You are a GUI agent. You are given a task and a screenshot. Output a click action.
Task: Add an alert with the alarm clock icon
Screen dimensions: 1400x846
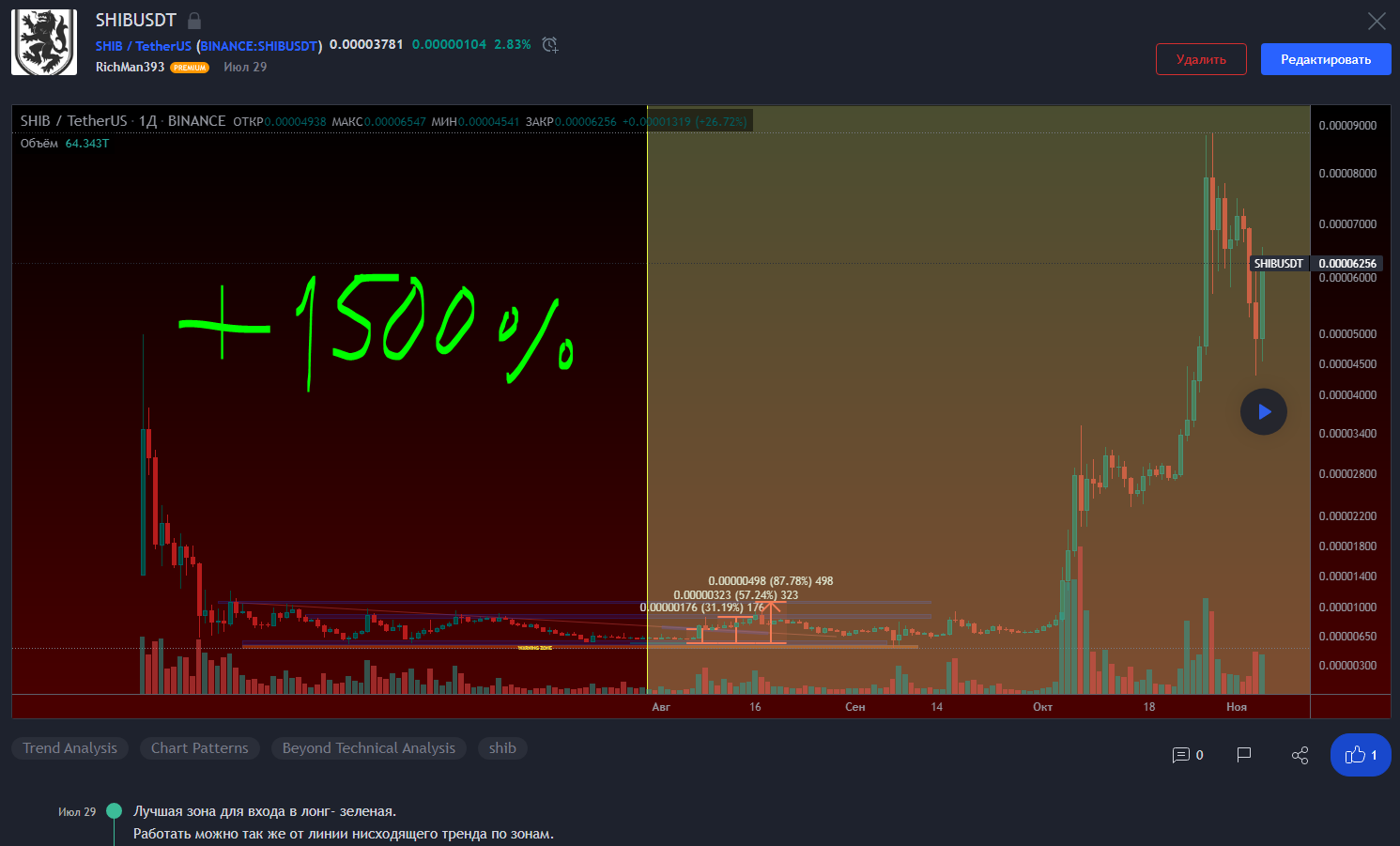(550, 45)
